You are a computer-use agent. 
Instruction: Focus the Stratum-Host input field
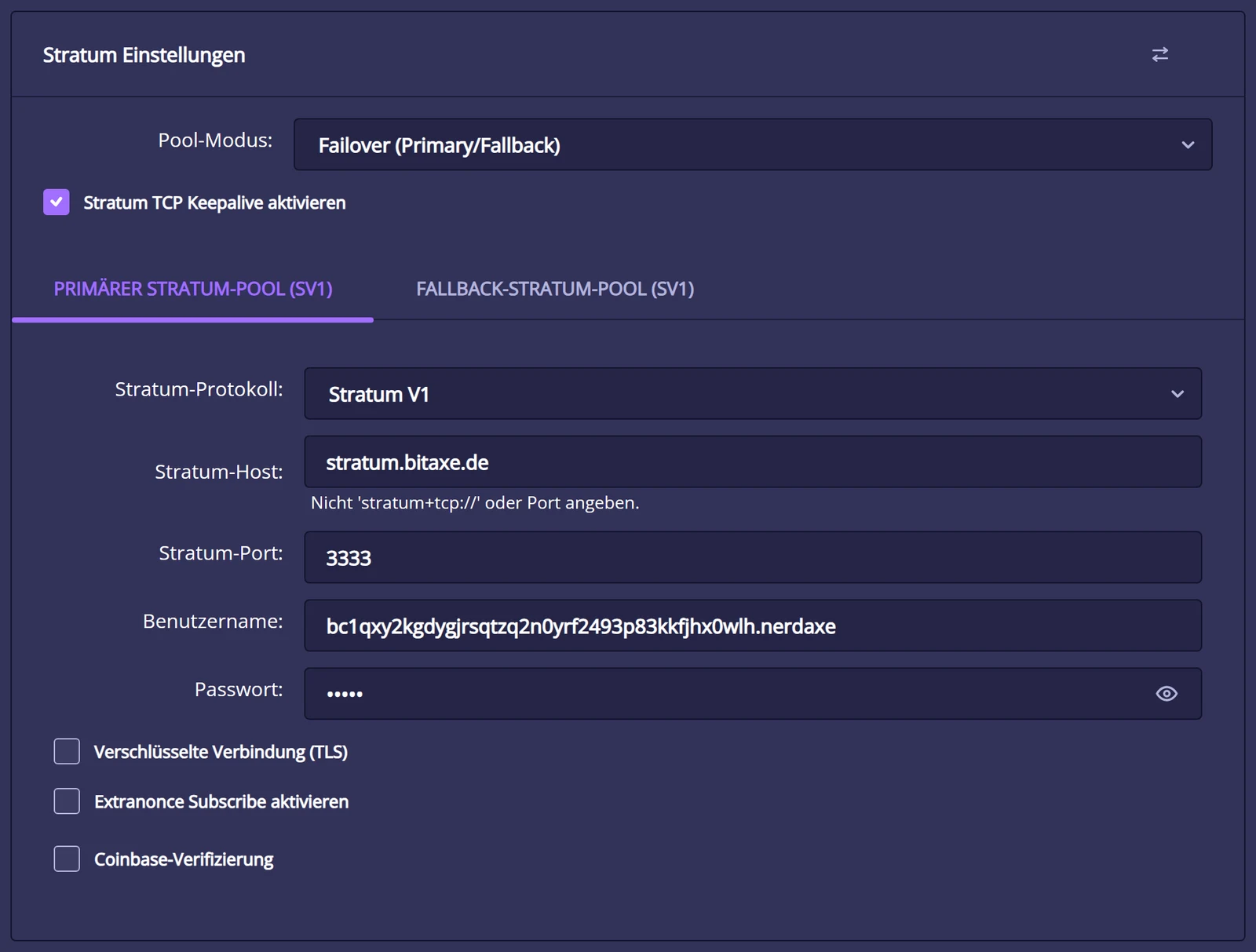tap(753, 461)
